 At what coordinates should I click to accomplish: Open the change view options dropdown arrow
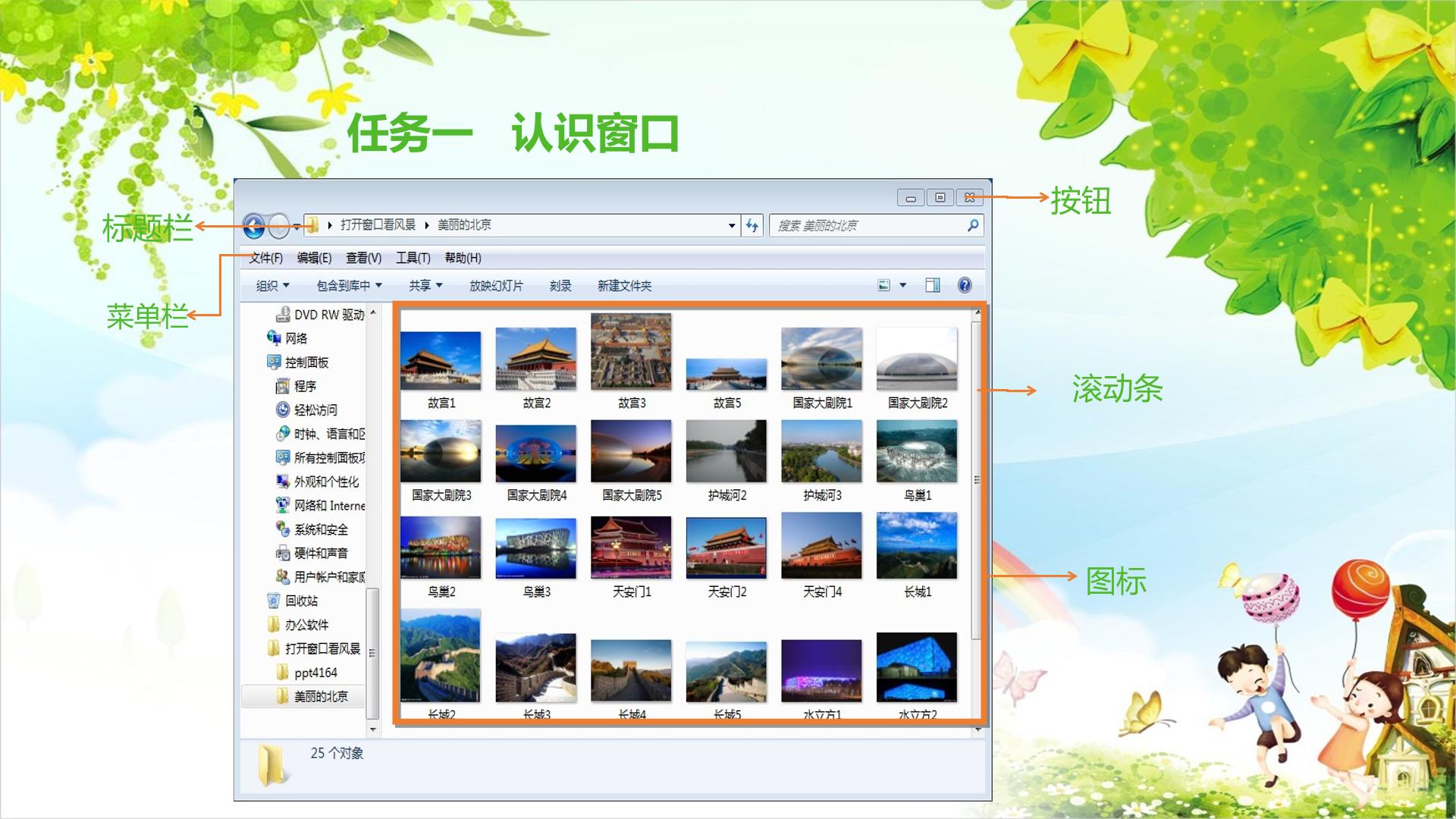pos(902,285)
